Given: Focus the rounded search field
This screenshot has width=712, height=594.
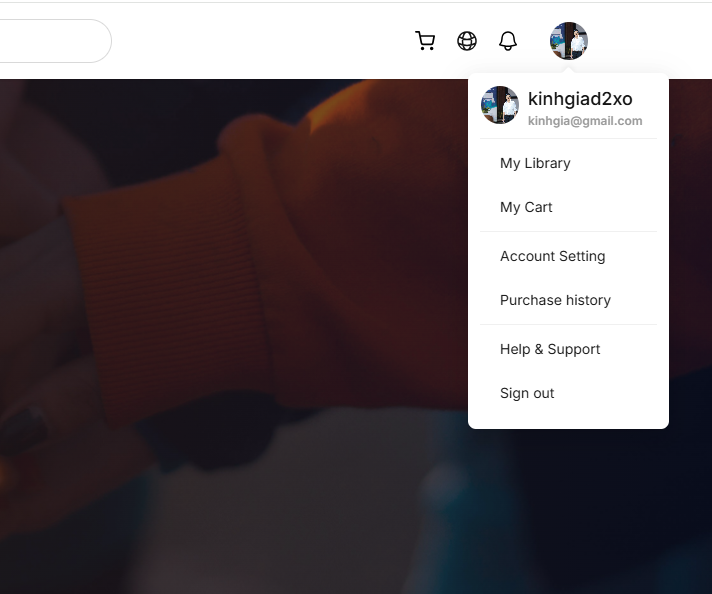Looking at the screenshot, I should (55, 41).
